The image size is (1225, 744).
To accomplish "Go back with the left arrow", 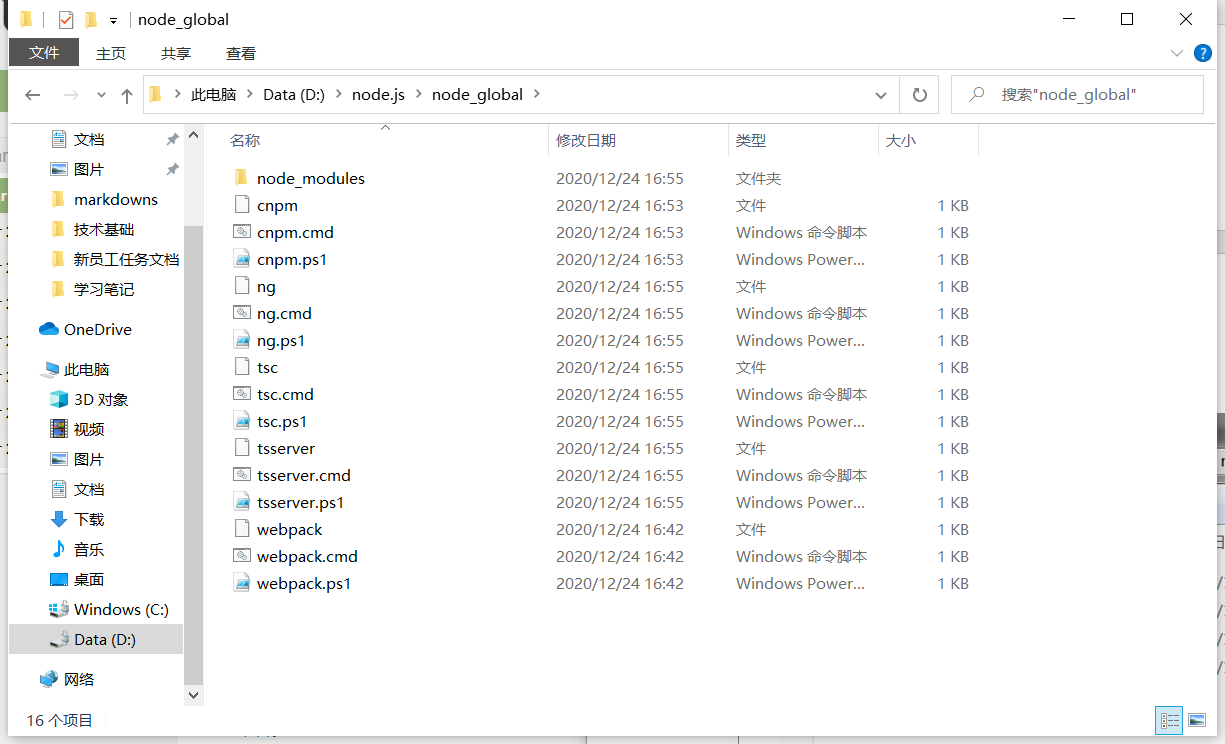I will coord(33,95).
